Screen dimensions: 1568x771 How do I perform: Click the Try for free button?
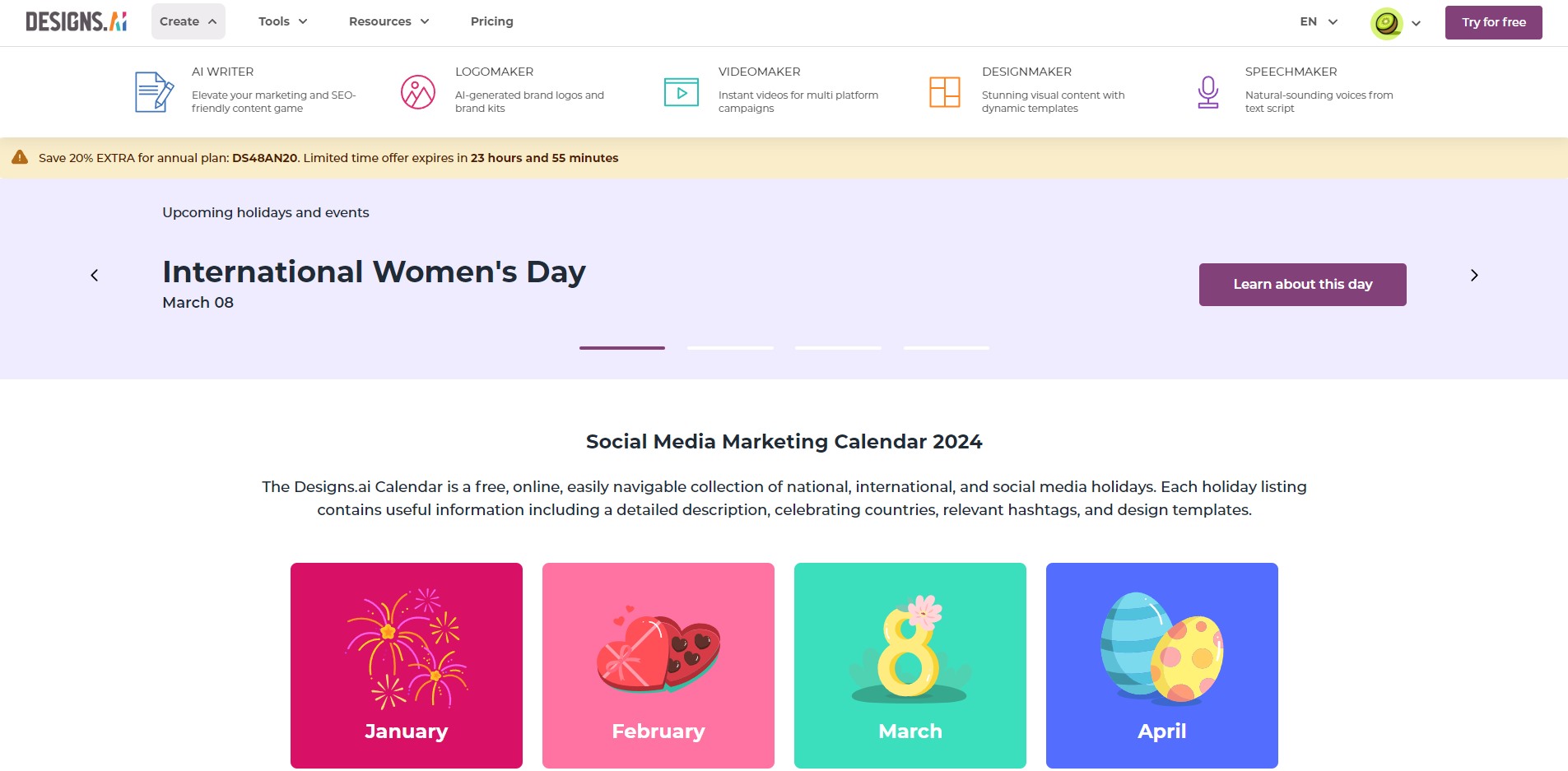coord(1494,22)
